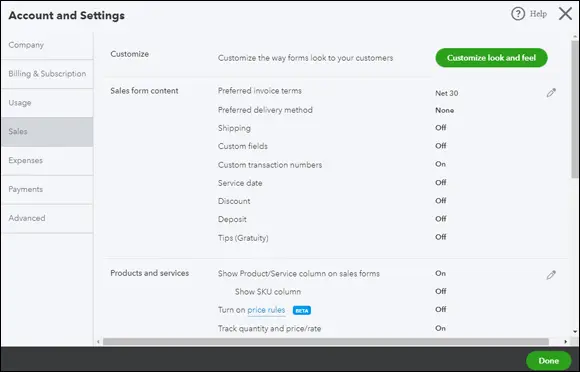Switch to the Billing & Subscription tab
Image resolution: width=580 pixels, height=372 pixels.
[x=47, y=74]
